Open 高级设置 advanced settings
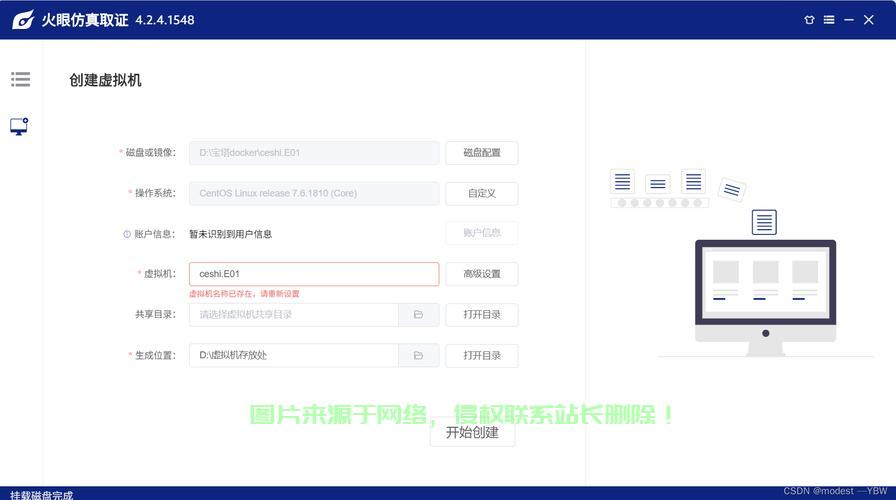The image size is (896, 500). (482, 274)
